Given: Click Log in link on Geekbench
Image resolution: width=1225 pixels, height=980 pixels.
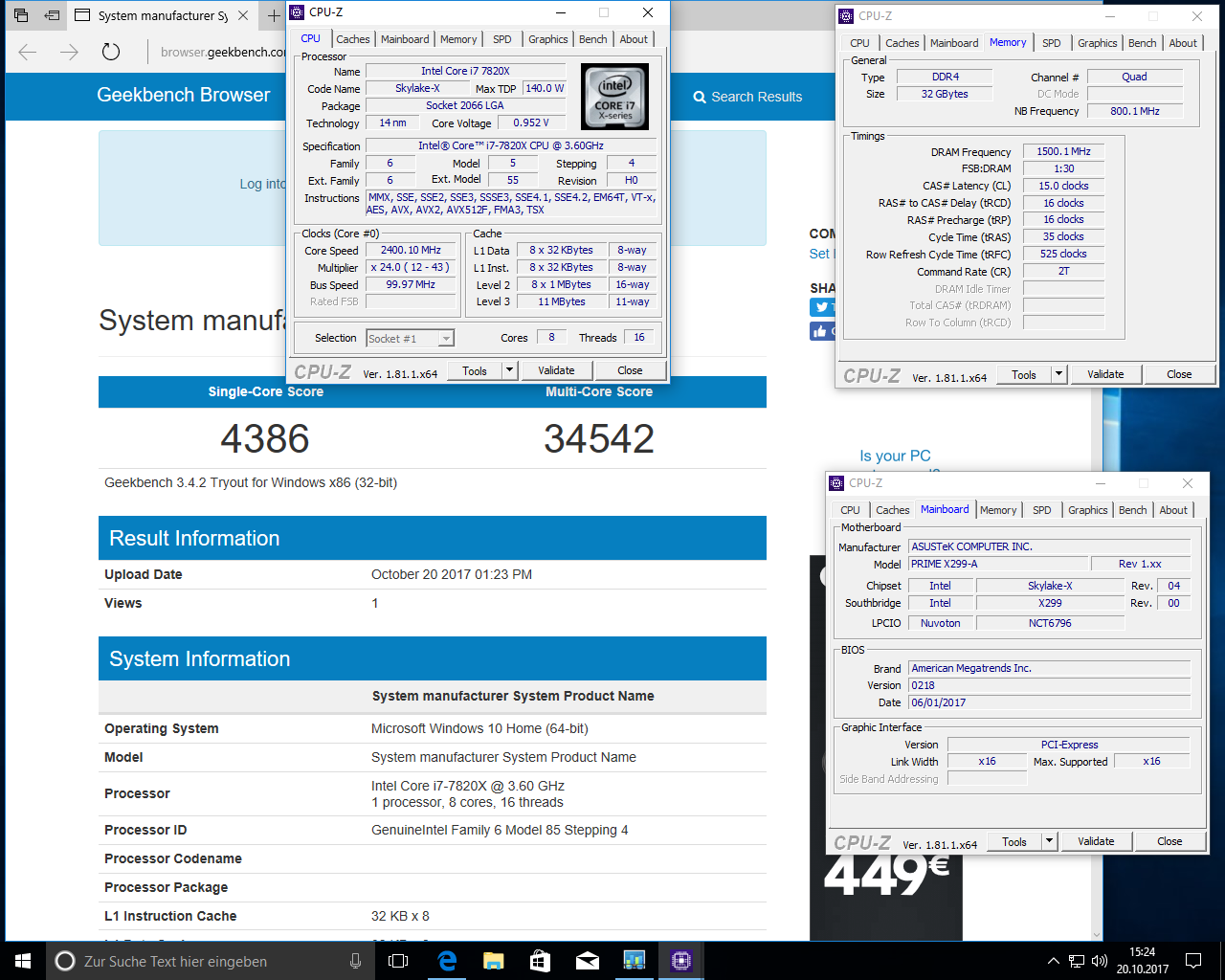Looking at the screenshot, I should pos(263,184).
